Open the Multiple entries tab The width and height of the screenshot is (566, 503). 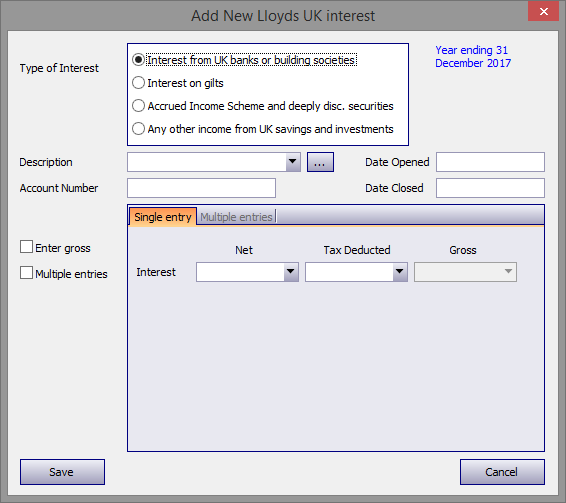(x=236, y=217)
